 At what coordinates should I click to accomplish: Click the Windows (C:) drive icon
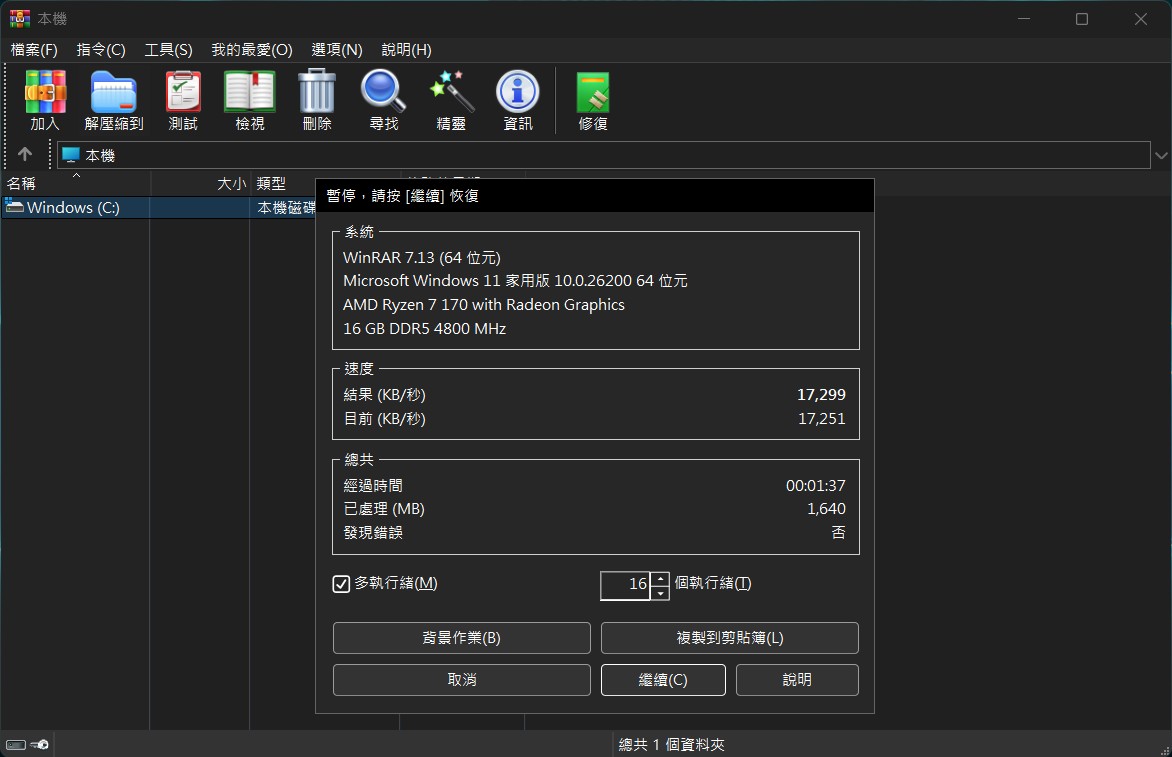(15, 207)
